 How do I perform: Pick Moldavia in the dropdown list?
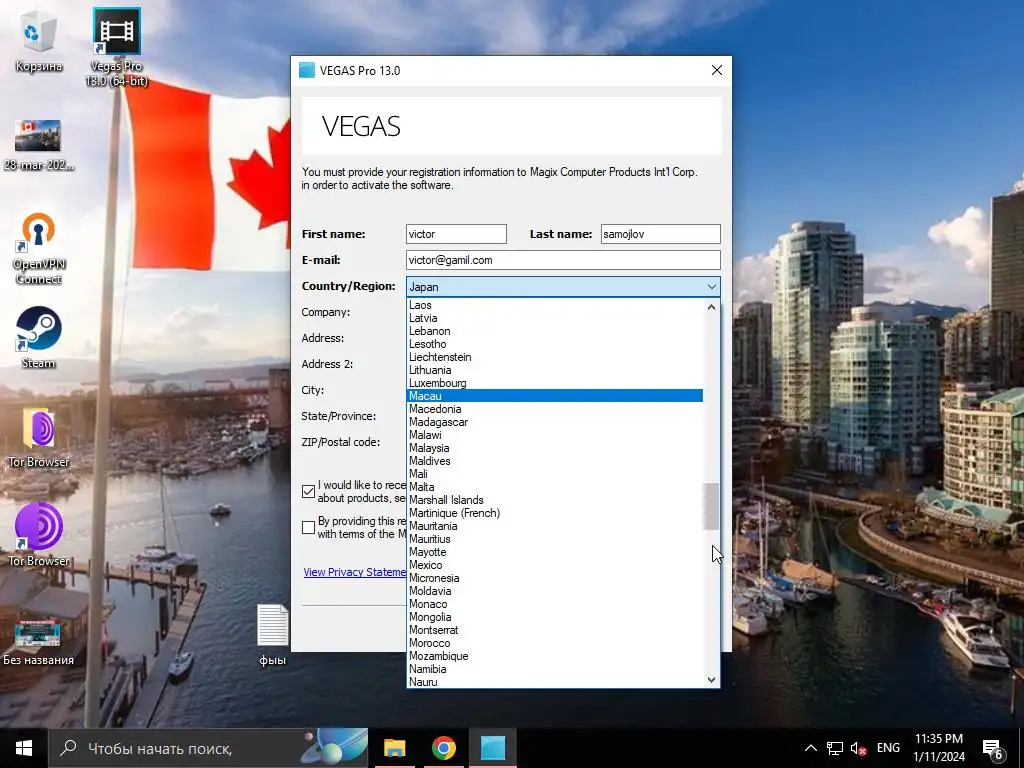point(554,591)
